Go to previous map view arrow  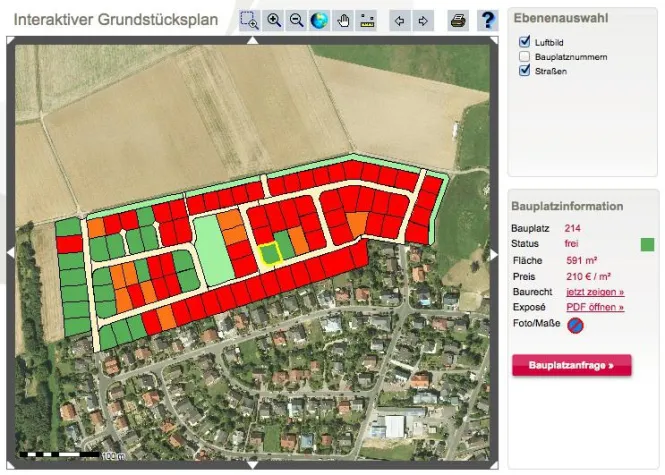(x=400, y=20)
